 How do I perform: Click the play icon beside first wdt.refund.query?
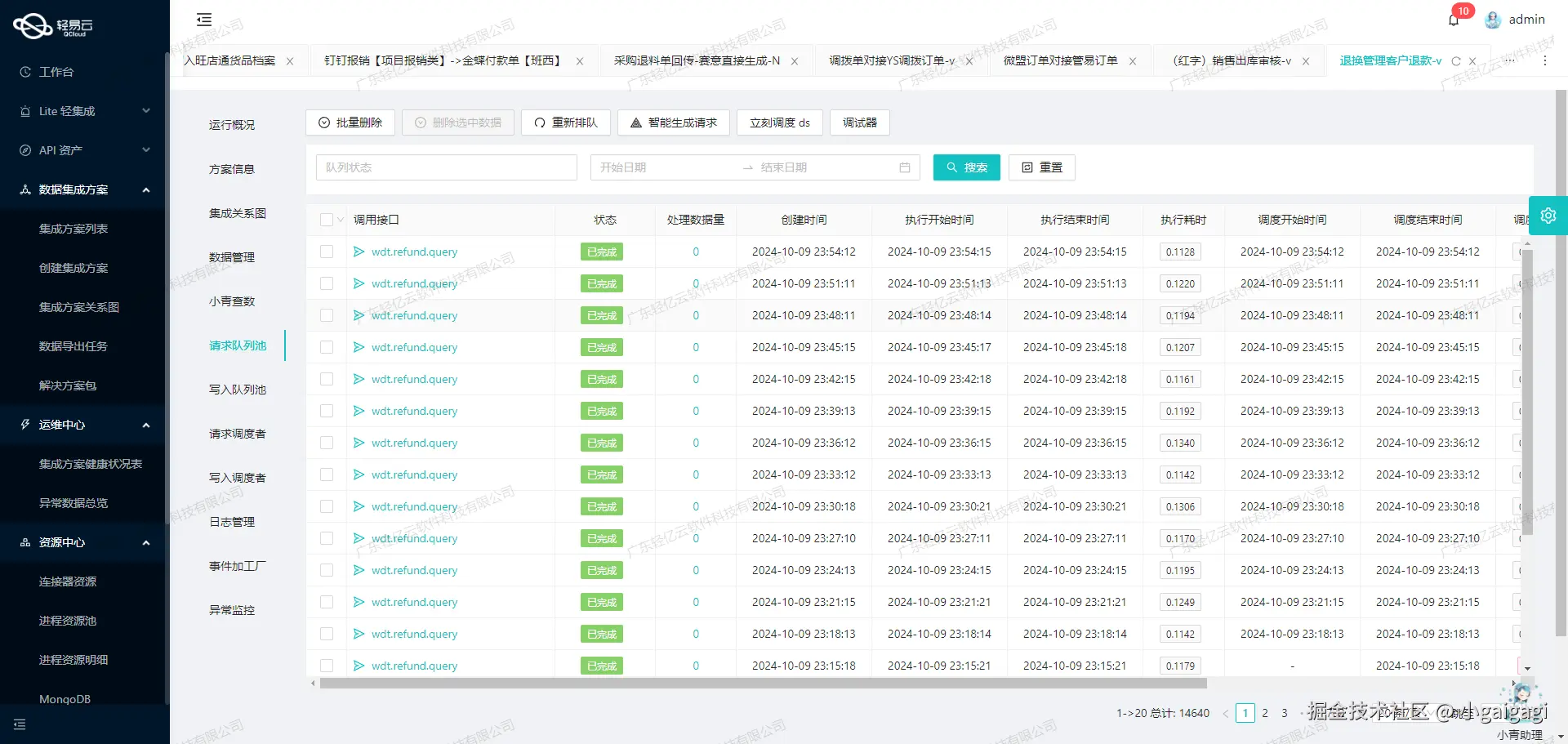(x=359, y=252)
